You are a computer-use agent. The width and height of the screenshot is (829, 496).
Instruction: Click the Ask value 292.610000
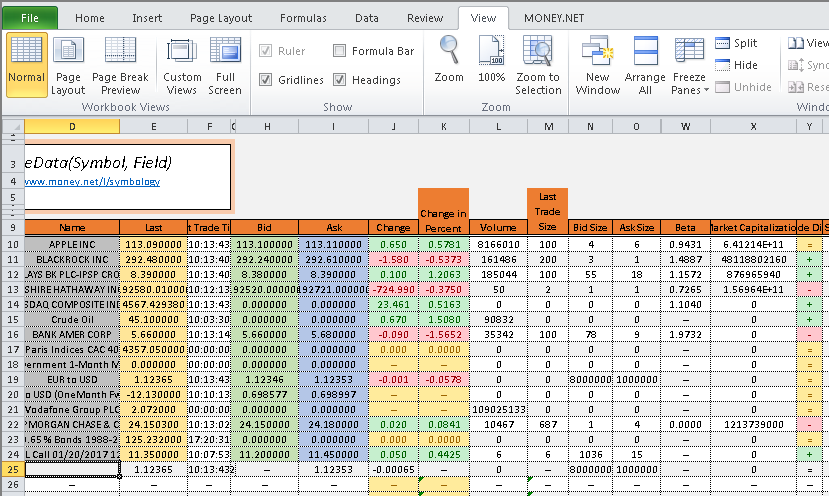pyautogui.click(x=334, y=259)
